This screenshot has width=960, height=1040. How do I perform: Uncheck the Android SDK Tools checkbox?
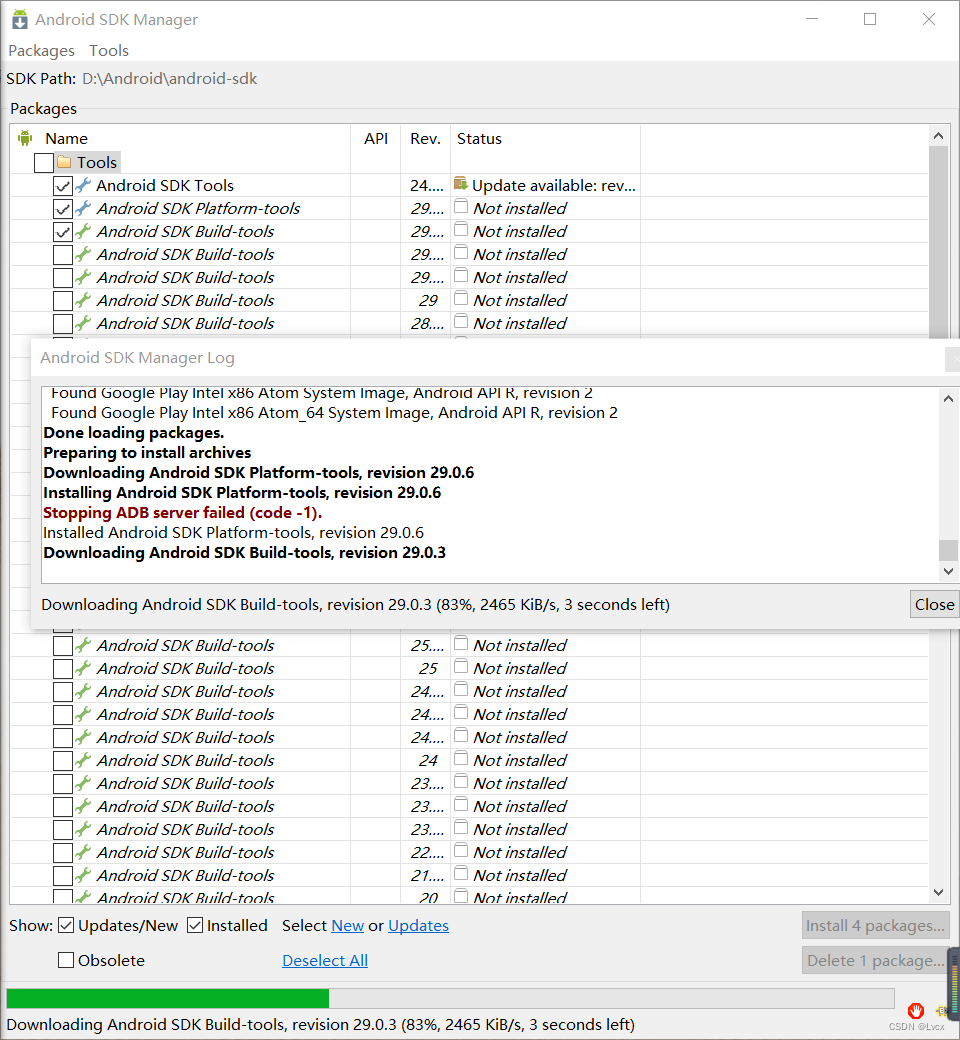point(63,186)
